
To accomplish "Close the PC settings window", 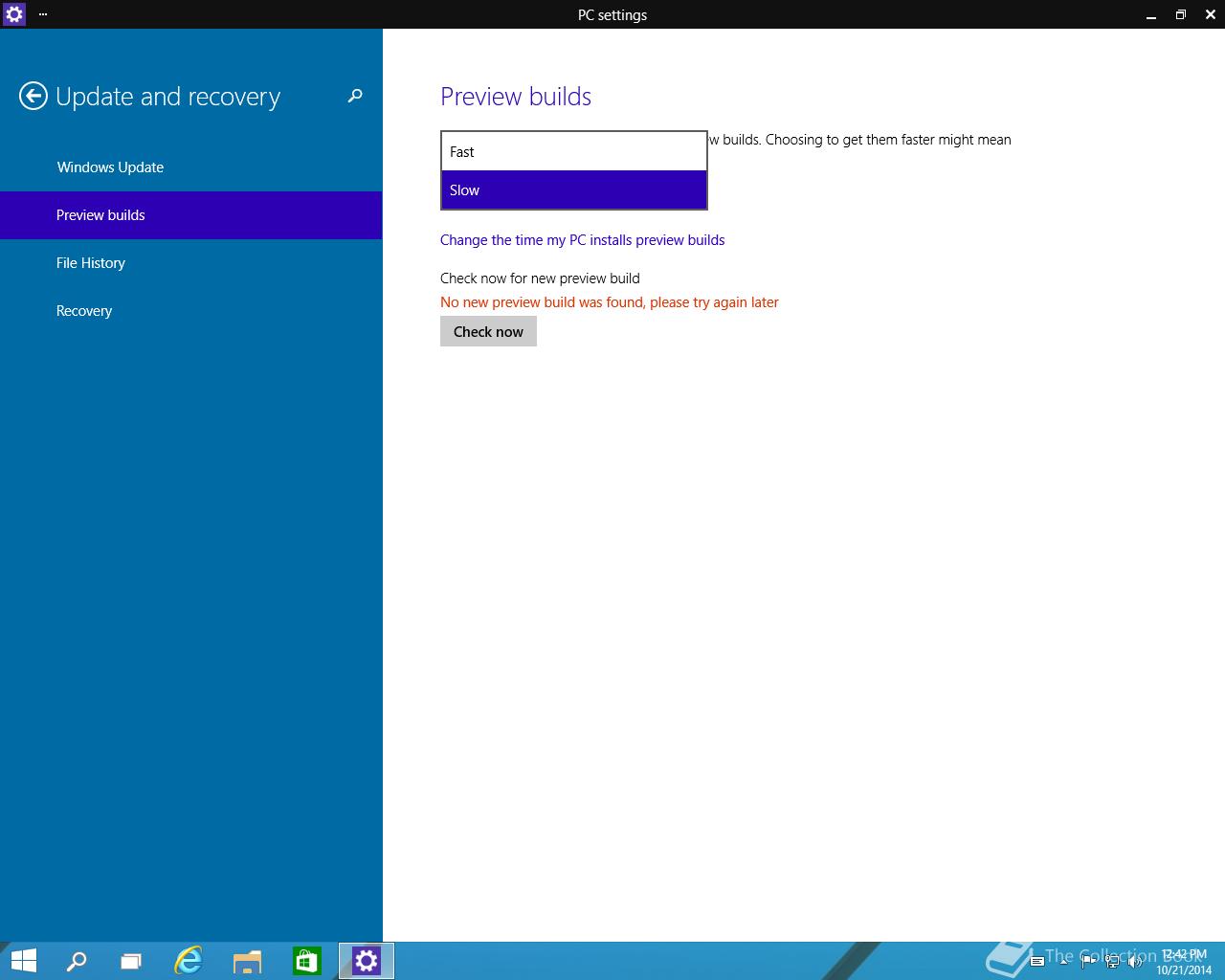I will [1211, 14].
